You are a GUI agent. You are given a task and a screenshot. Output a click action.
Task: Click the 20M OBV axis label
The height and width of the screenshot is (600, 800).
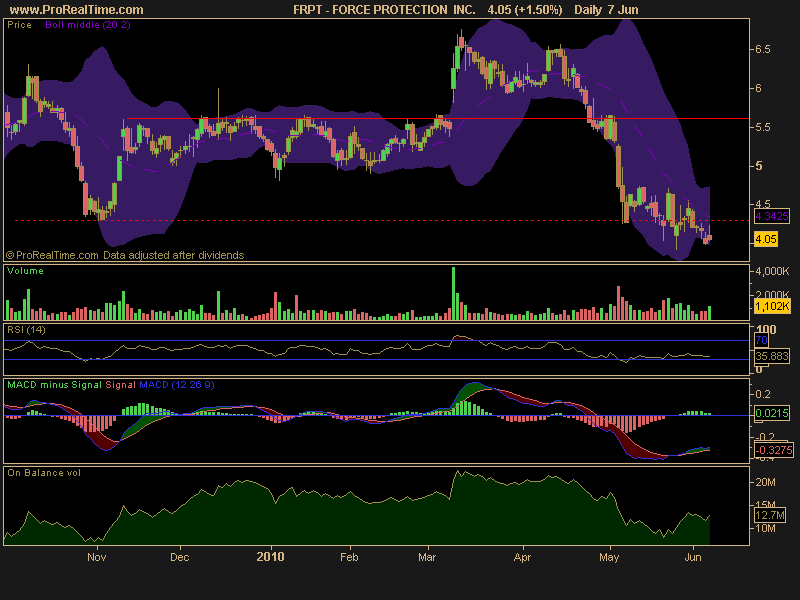pyautogui.click(x=765, y=483)
